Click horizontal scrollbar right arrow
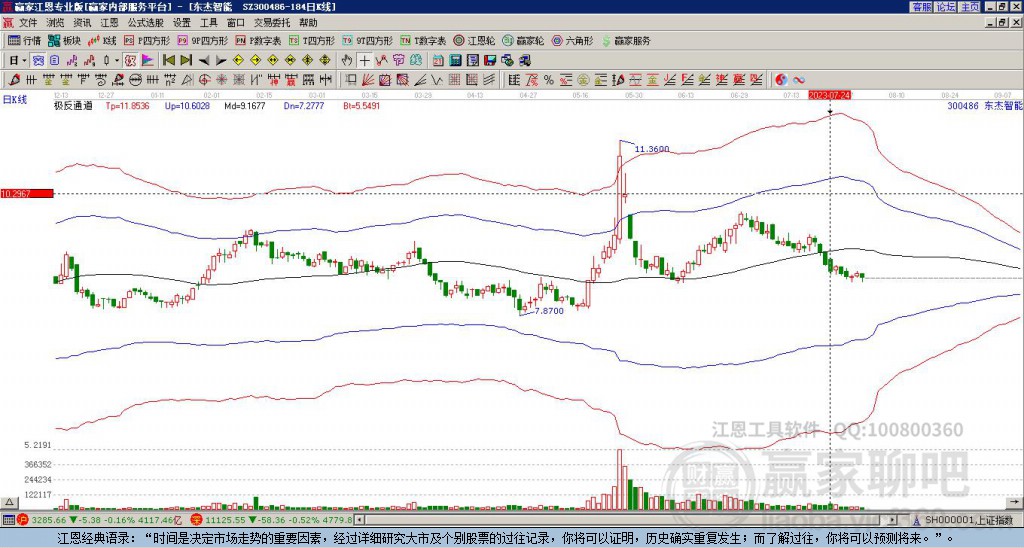The height and width of the screenshot is (548, 1024). [x=892, y=520]
